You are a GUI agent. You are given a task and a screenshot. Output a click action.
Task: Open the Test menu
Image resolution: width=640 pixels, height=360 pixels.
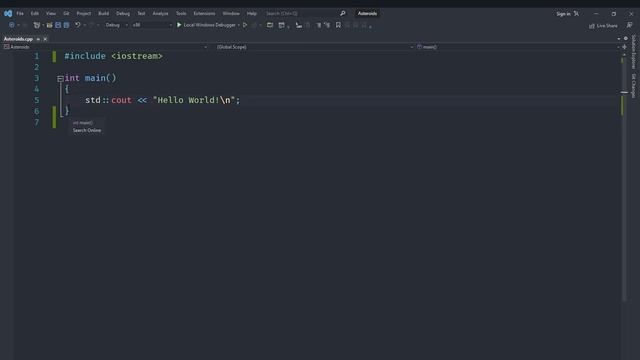click(141, 13)
